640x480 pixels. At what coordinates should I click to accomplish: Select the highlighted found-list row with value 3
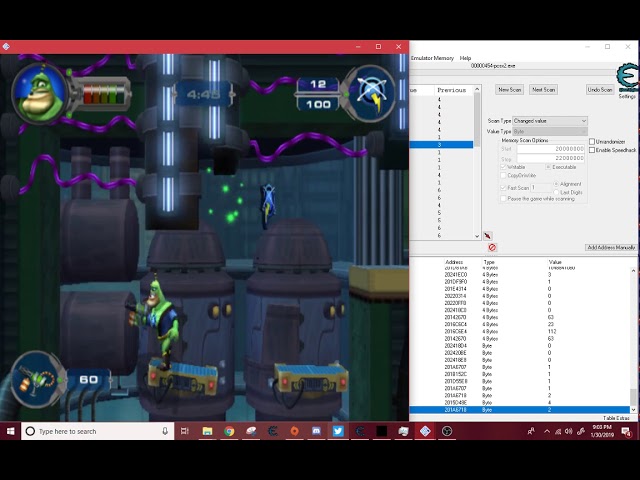click(x=441, y=144)
